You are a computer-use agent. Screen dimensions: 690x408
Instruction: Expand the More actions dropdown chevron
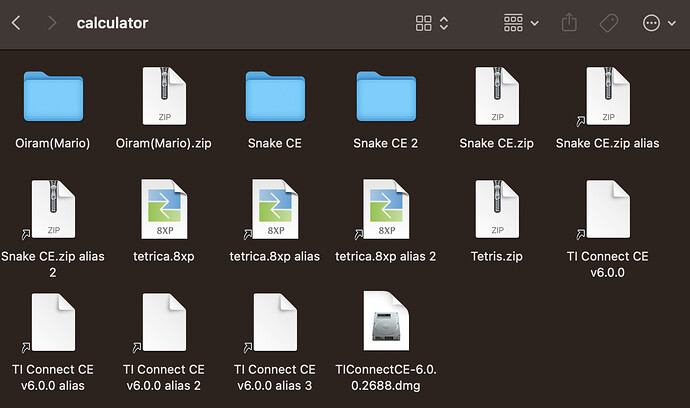click(x=672, y=23)
